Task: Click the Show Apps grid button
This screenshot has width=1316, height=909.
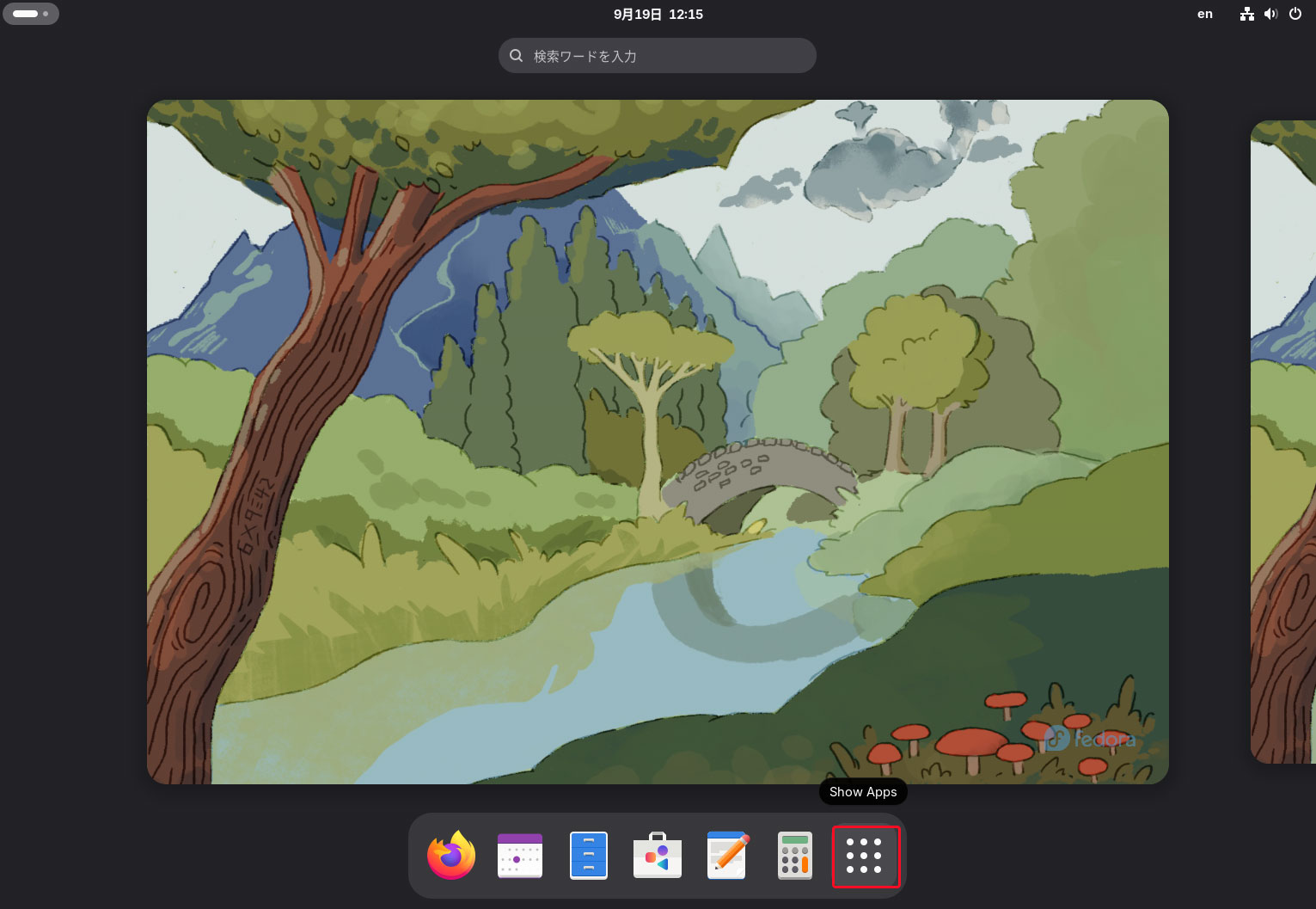Action: [866, 857]
